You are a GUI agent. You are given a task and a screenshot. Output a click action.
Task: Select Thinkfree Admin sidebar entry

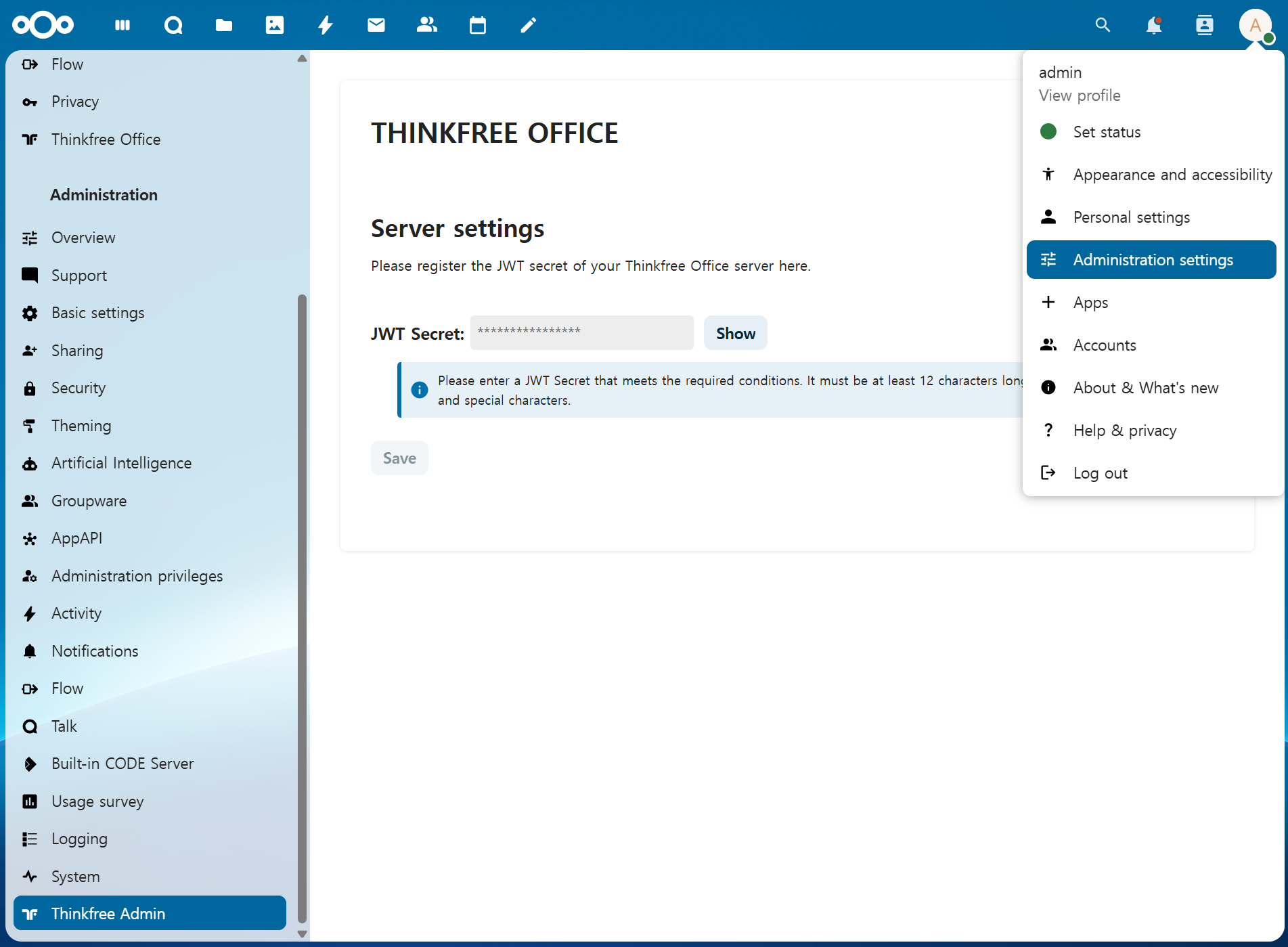[150, 914]
